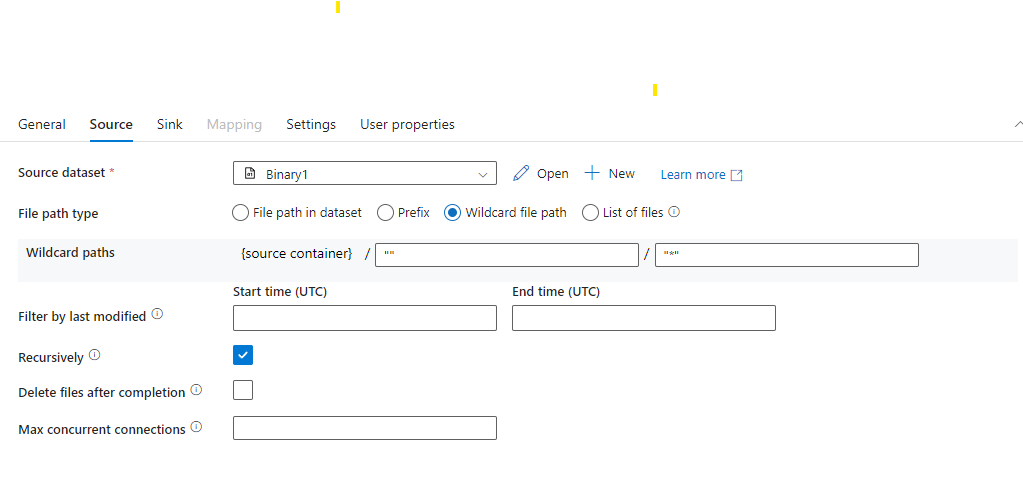Click info icon beside Filter by last modified
The height and width of the screenshot is (493, 1023).
point(157,314)
